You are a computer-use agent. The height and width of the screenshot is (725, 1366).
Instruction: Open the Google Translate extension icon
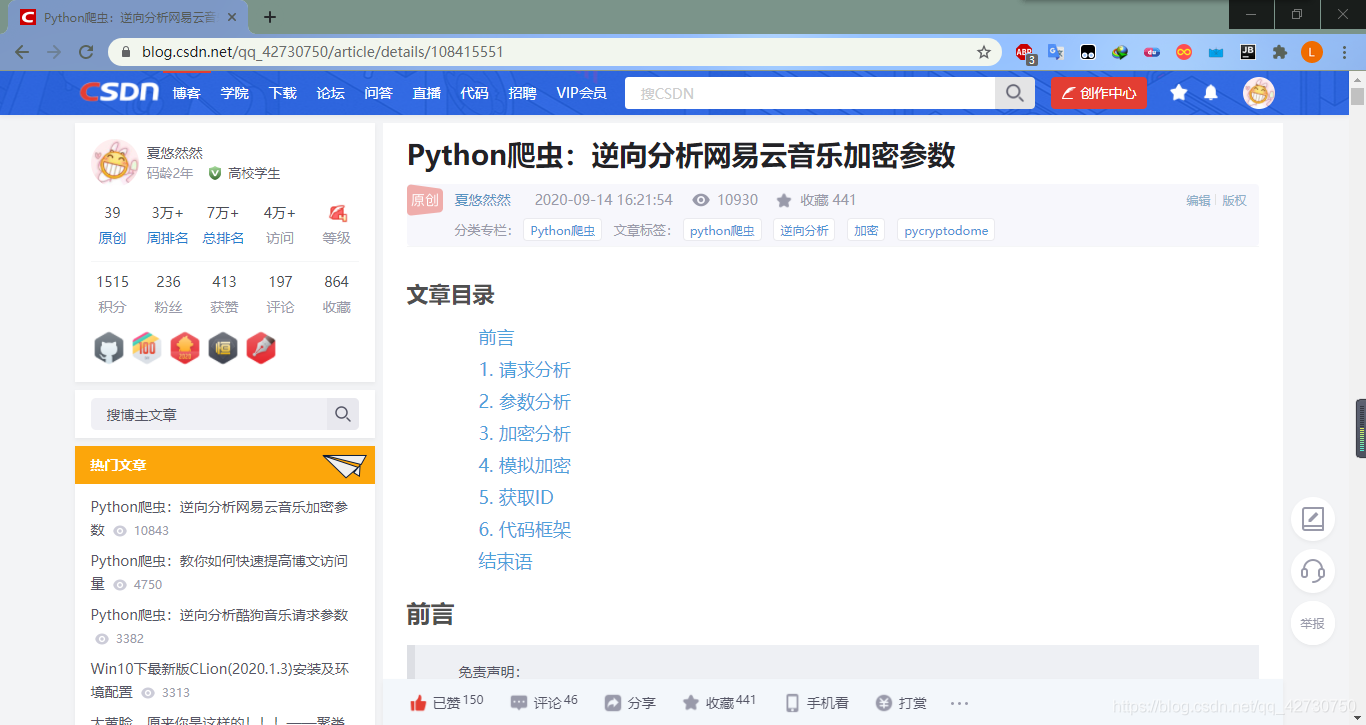(x=1055, y=52)
